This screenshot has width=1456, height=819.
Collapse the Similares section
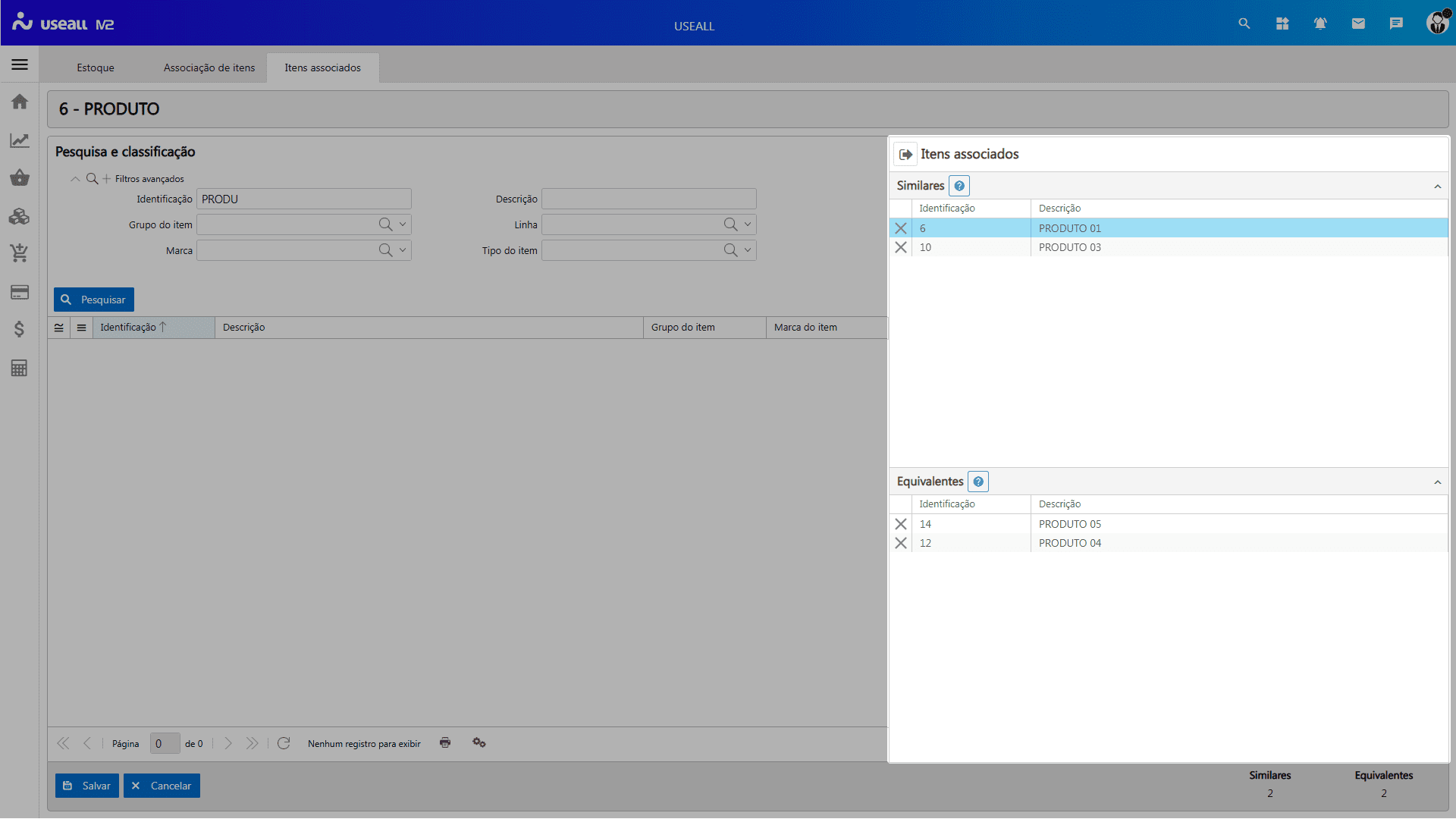[1437, 187]
